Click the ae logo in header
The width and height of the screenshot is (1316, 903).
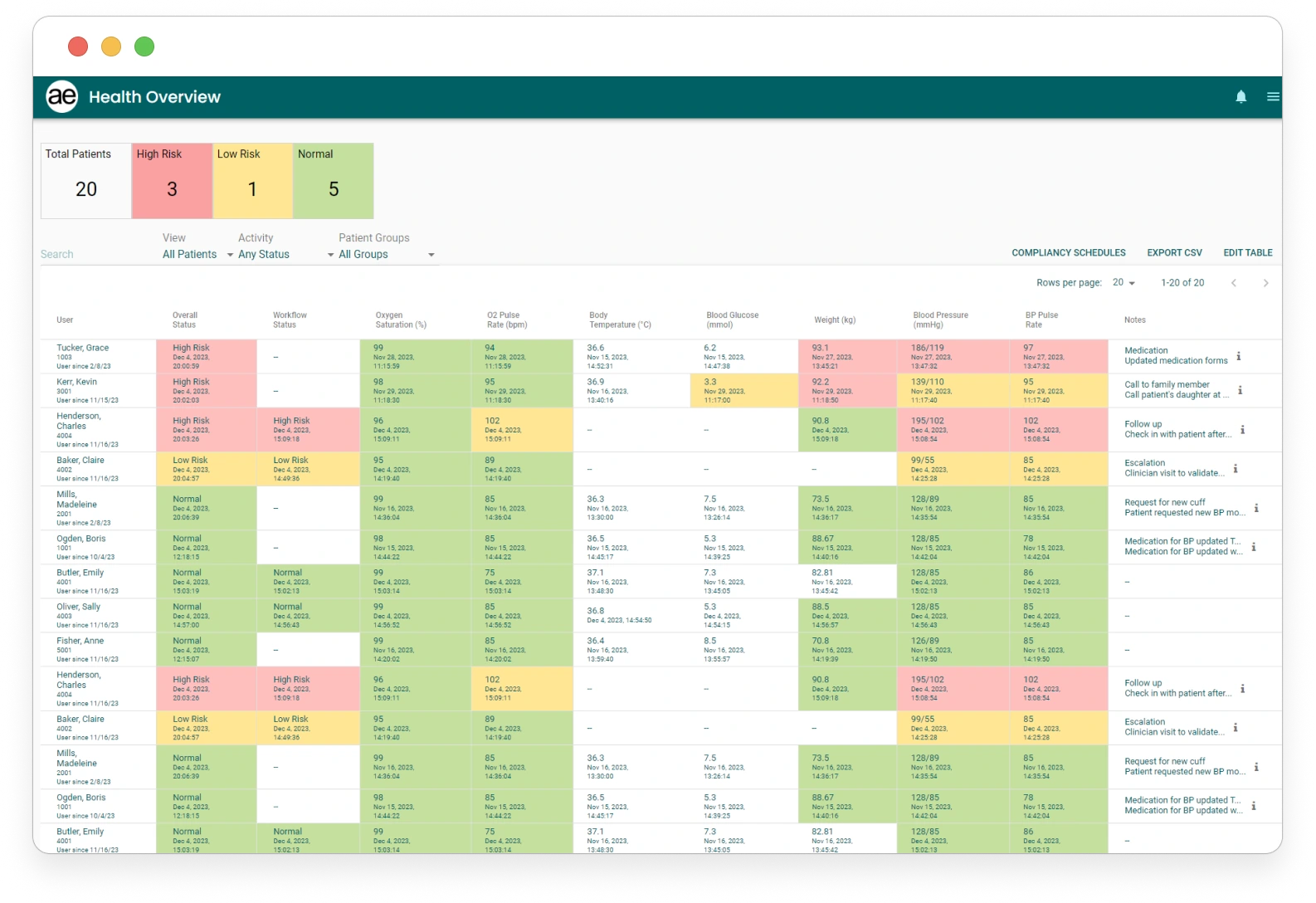(62, 97)
